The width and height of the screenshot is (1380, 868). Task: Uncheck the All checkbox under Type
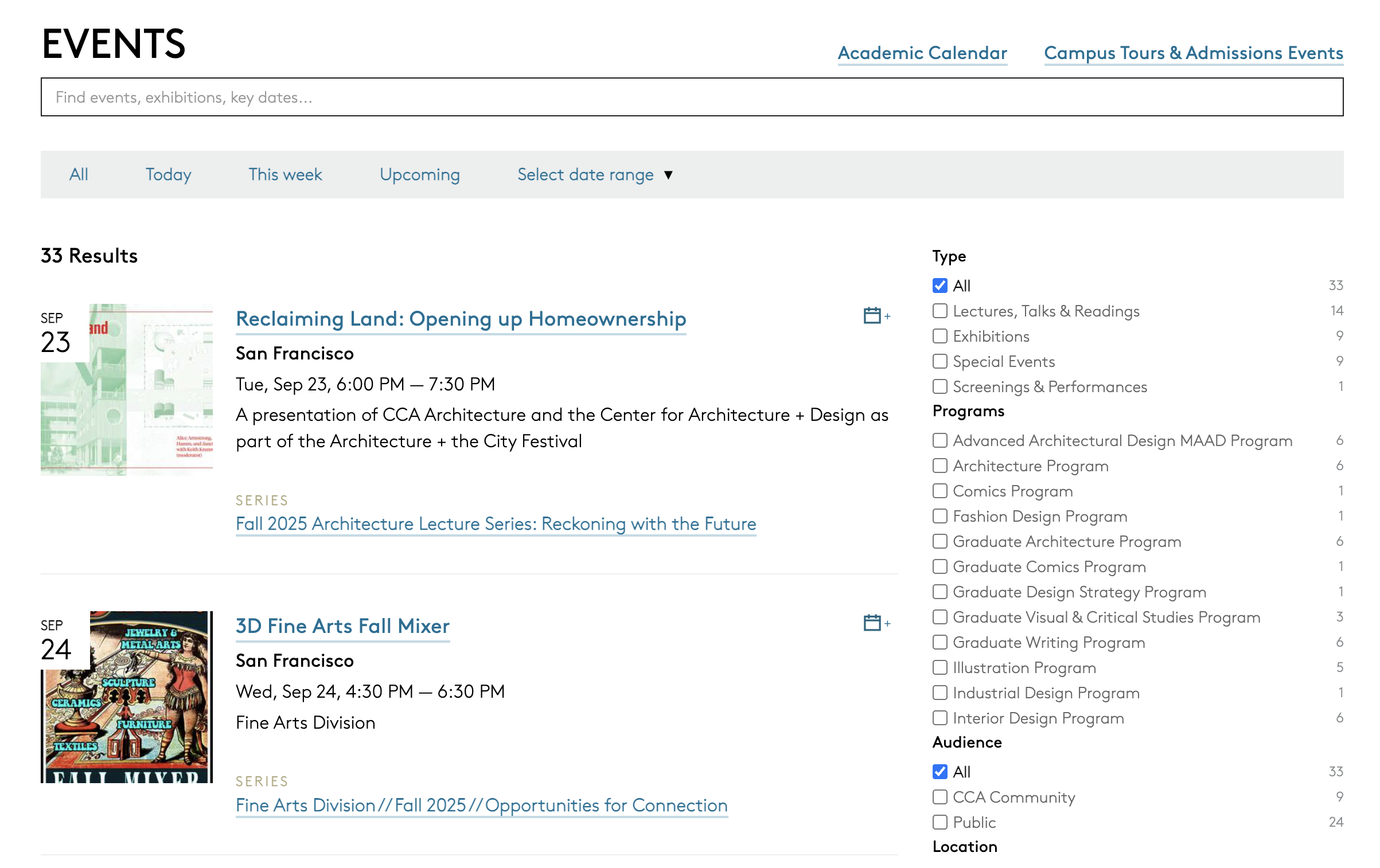[940, 286]
